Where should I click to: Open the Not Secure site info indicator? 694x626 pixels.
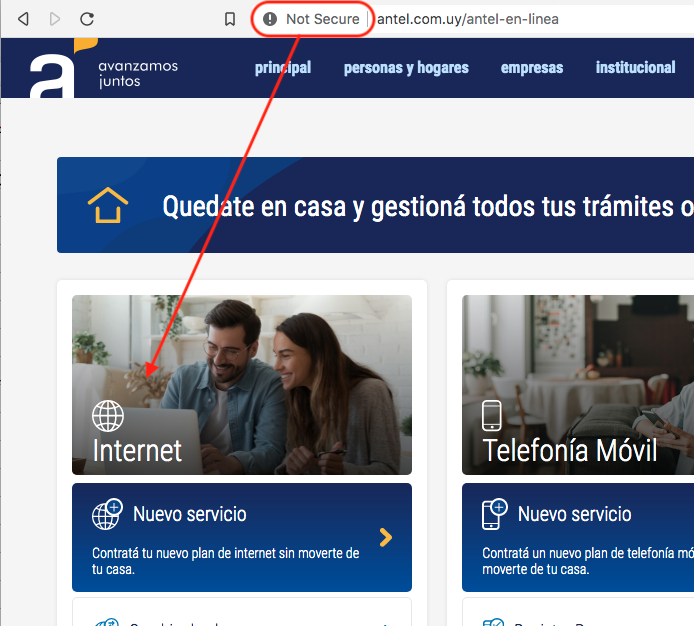(312, 19)
